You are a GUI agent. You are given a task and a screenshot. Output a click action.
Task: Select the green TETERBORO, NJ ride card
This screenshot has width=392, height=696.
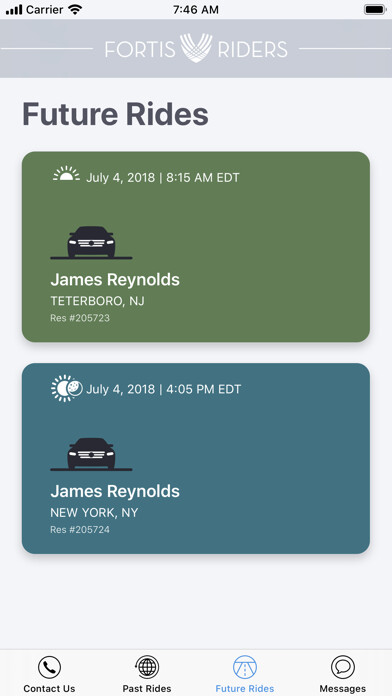(x=196, y=247)
